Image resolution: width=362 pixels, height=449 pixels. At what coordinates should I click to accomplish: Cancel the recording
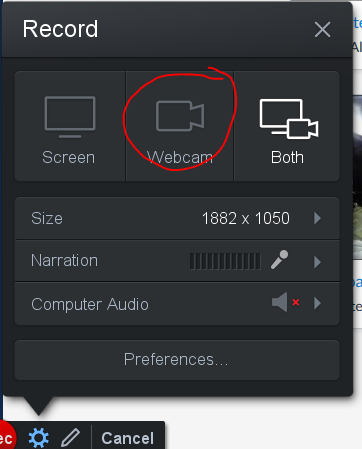pyautogui.click(x=128, y=438)
